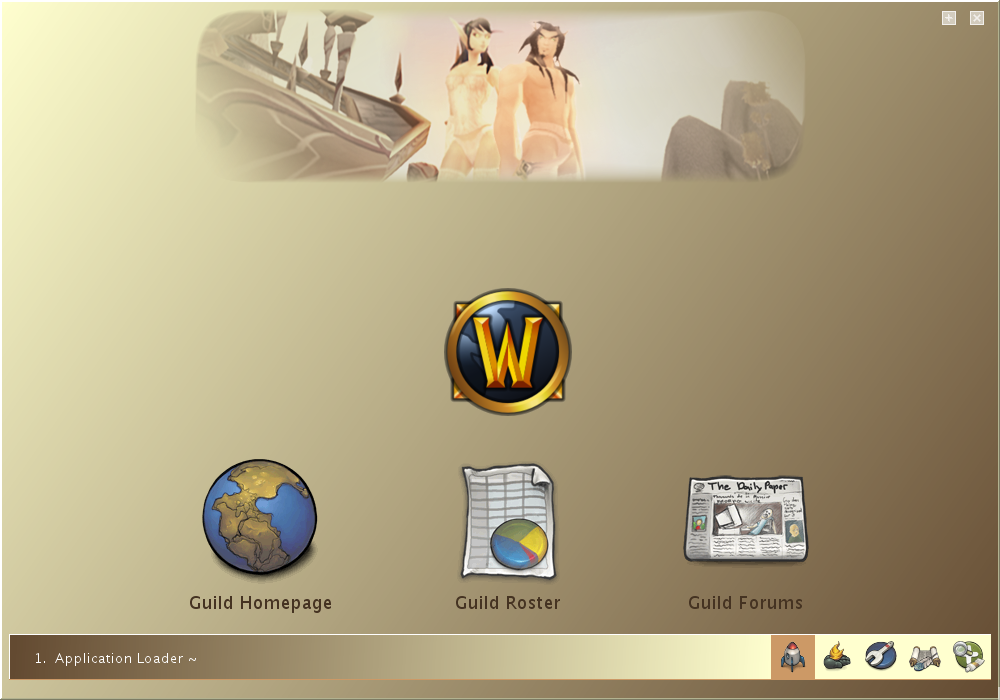Select the rocket icon in the bottom bar
Screen dimensions: 1000x700
pos(793,657)
